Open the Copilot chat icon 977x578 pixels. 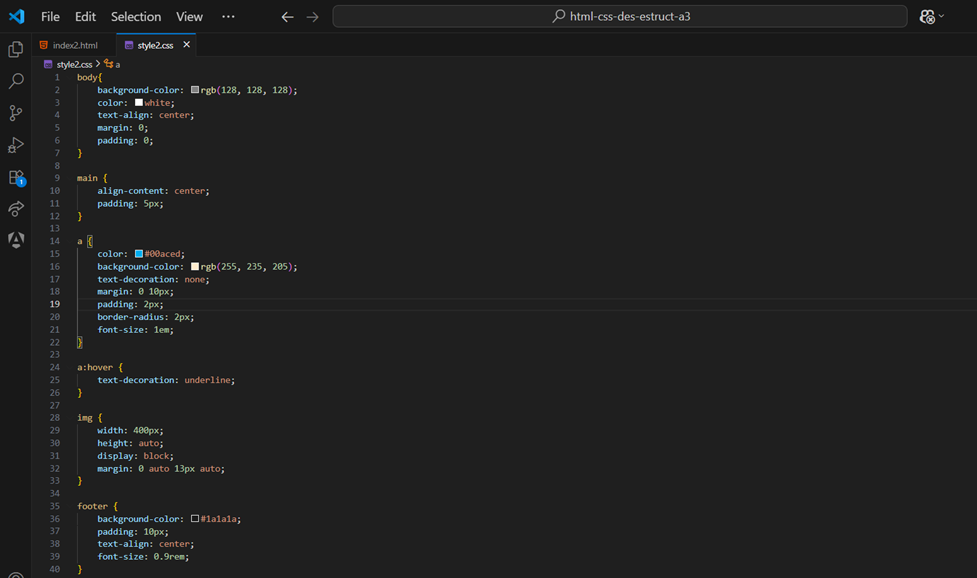[x=927, y=17]
